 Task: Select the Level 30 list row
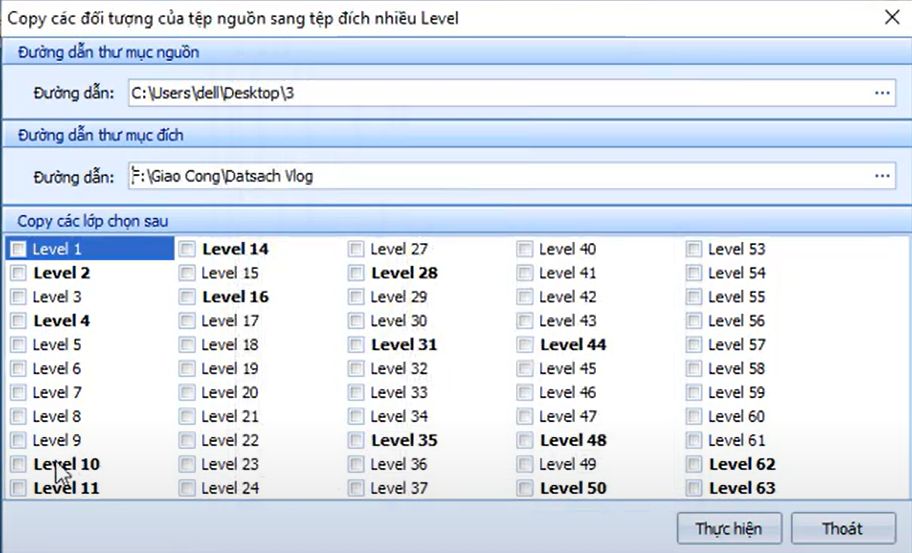coord(428,320)
